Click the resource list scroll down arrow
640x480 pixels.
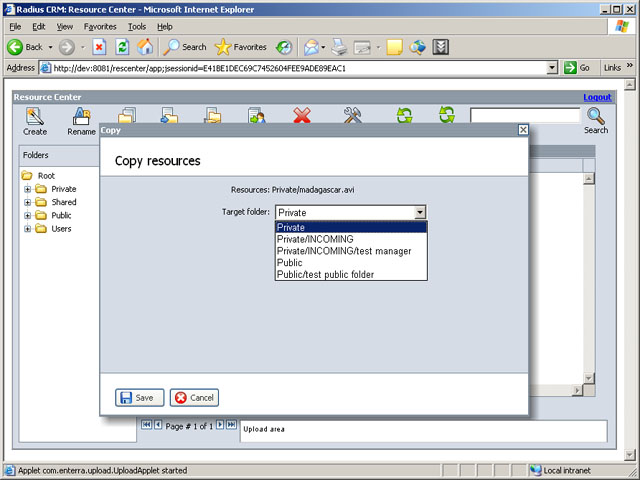pyautogui.click(x=589, y=378)
